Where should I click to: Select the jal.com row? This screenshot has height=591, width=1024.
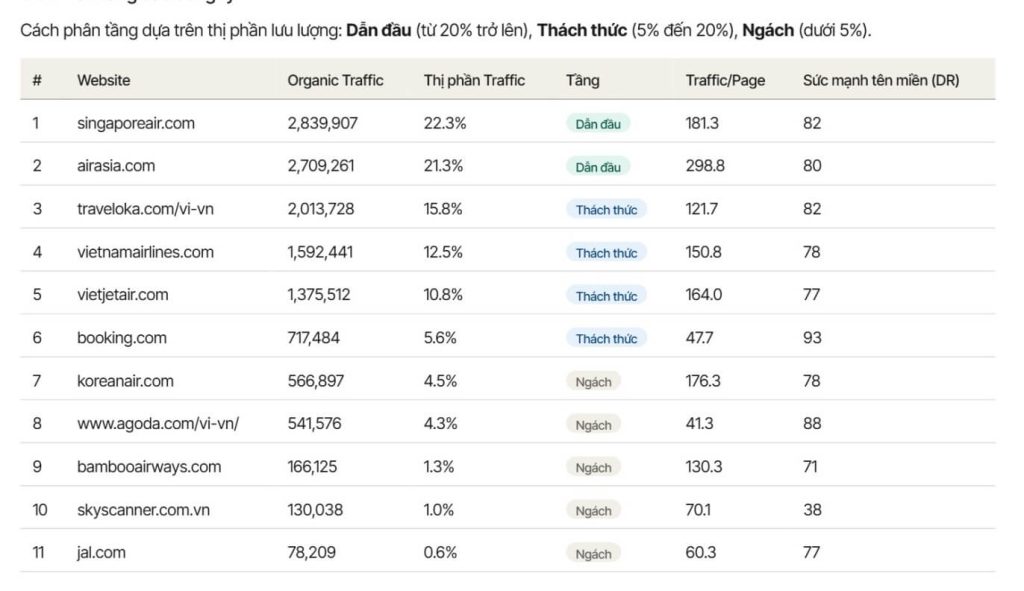click(x=507, y=552)
